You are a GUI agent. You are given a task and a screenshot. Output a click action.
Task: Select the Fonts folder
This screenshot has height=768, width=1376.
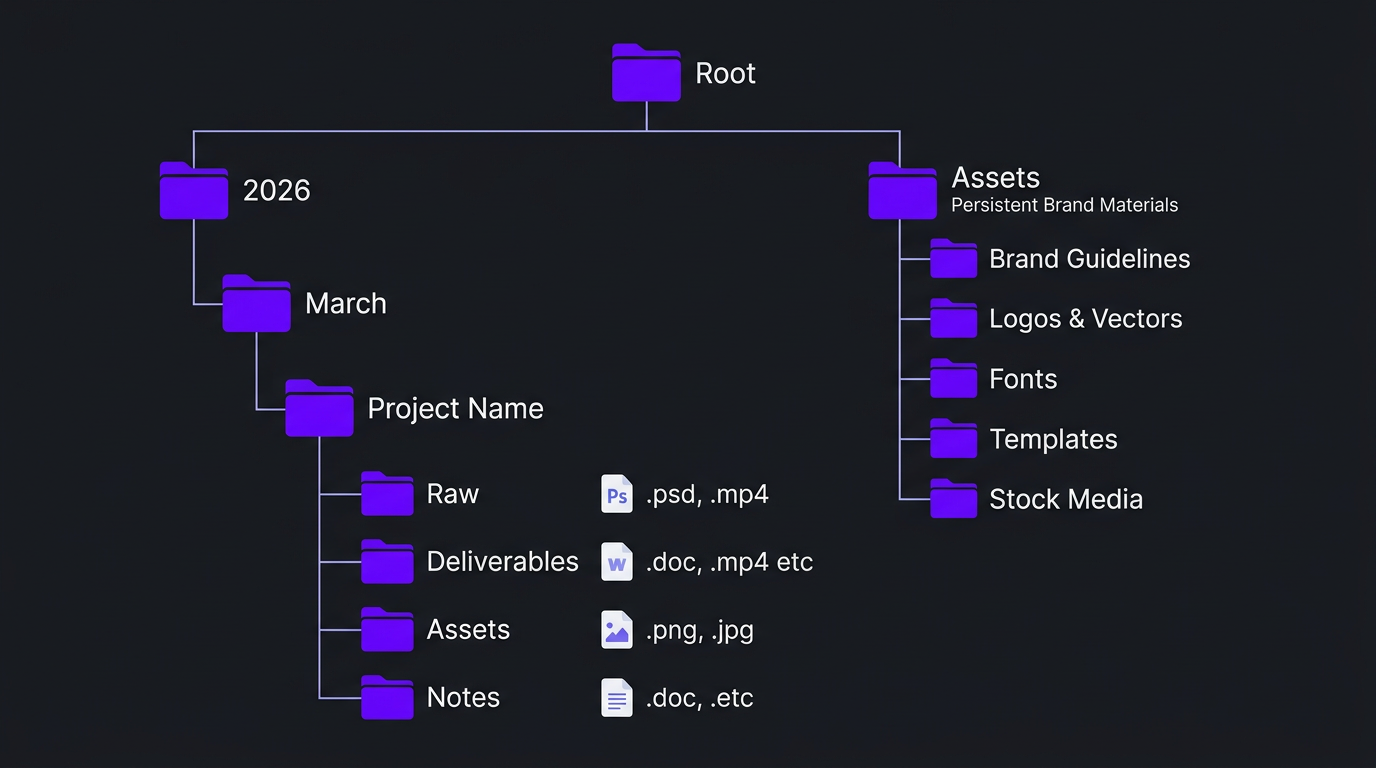(953, 378)
